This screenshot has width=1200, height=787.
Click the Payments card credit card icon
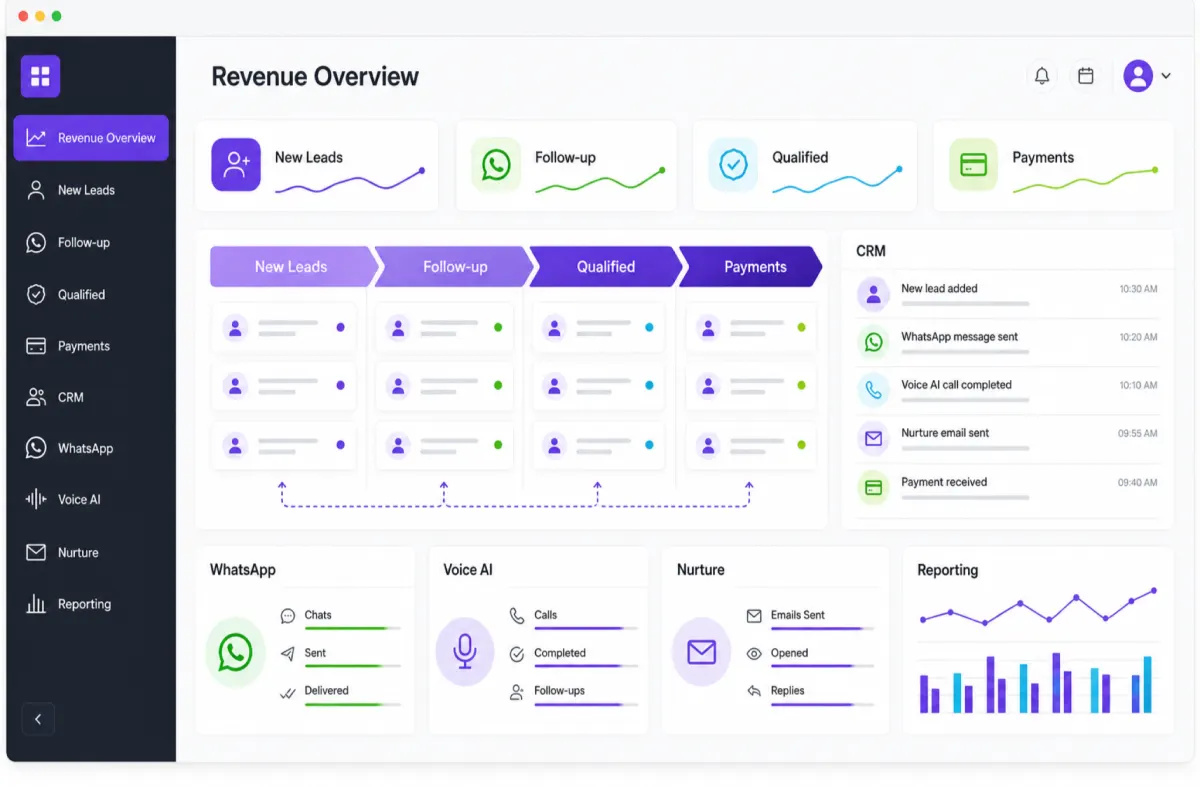(x=973, y=164)
